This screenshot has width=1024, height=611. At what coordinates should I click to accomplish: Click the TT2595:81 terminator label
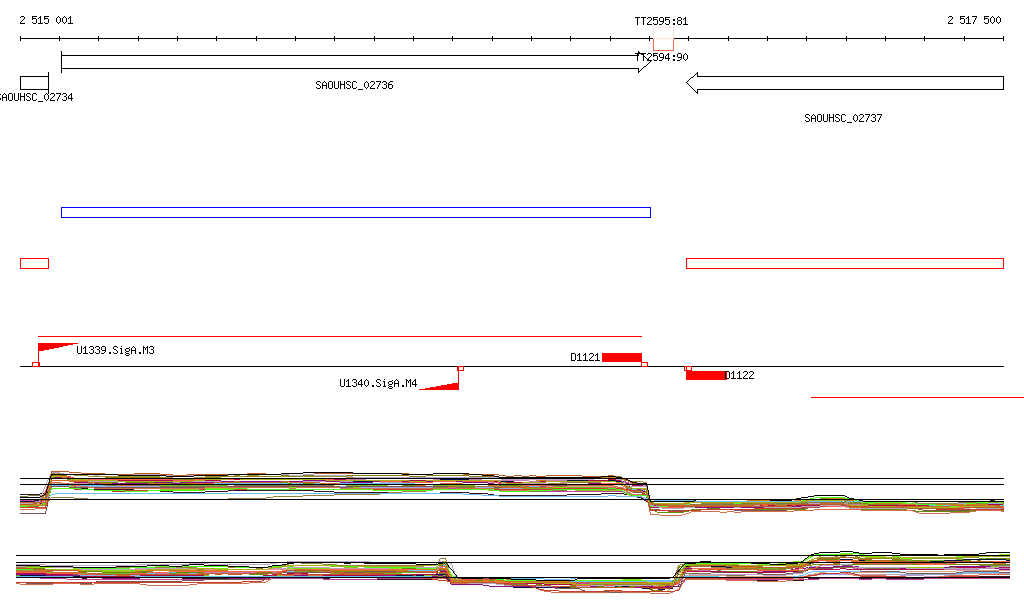(x=661, y=21)
